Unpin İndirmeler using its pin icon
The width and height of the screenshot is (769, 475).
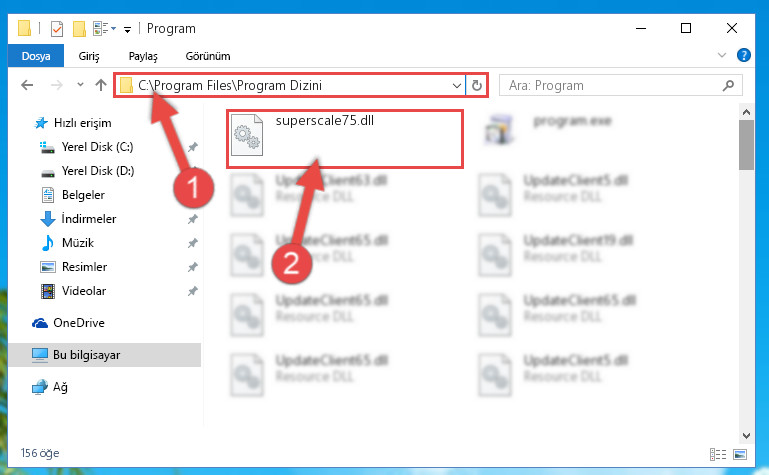point(192,219)
